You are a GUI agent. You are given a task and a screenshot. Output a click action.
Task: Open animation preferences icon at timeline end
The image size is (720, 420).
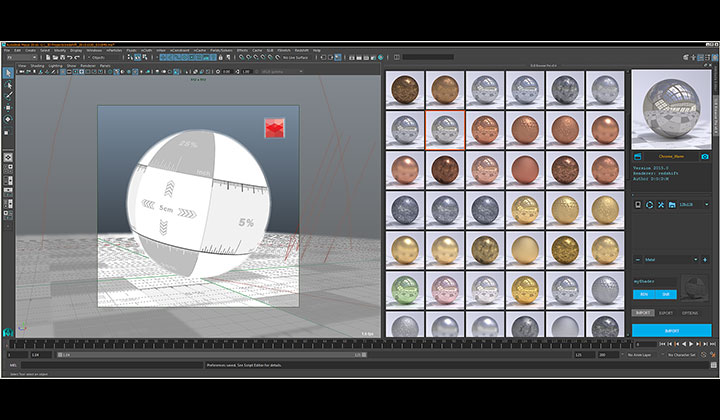click(x=713, y=355)
